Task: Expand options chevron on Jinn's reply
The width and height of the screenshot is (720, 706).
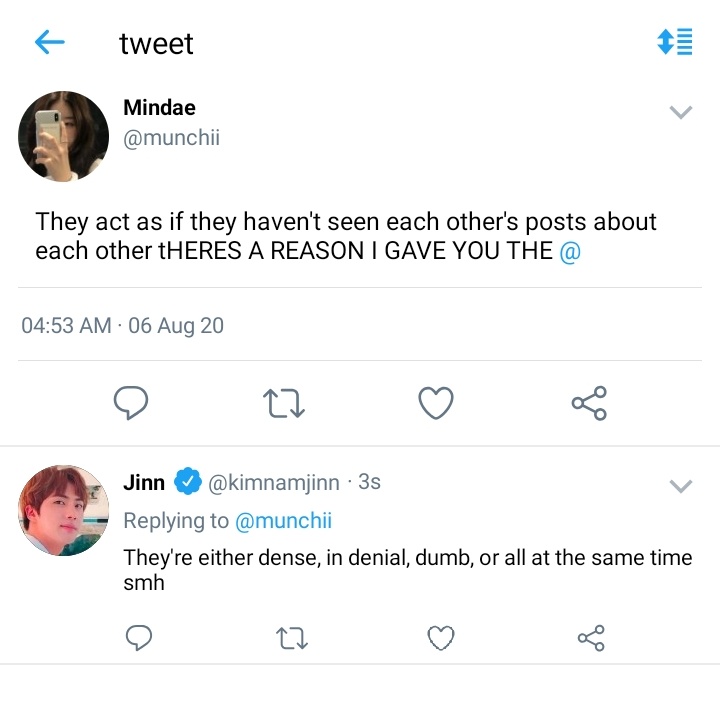Action: point(681,486)
